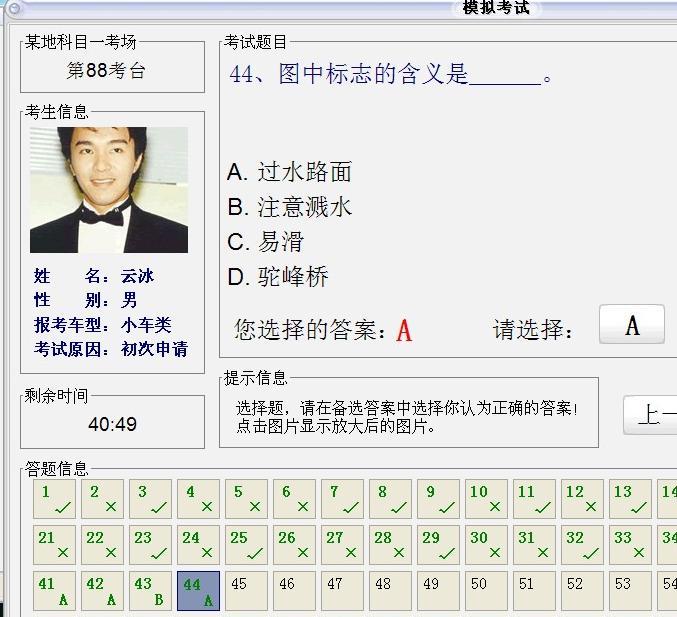
Task: Click the candidate photo thumbnail
Action: (x=109, y=190)
